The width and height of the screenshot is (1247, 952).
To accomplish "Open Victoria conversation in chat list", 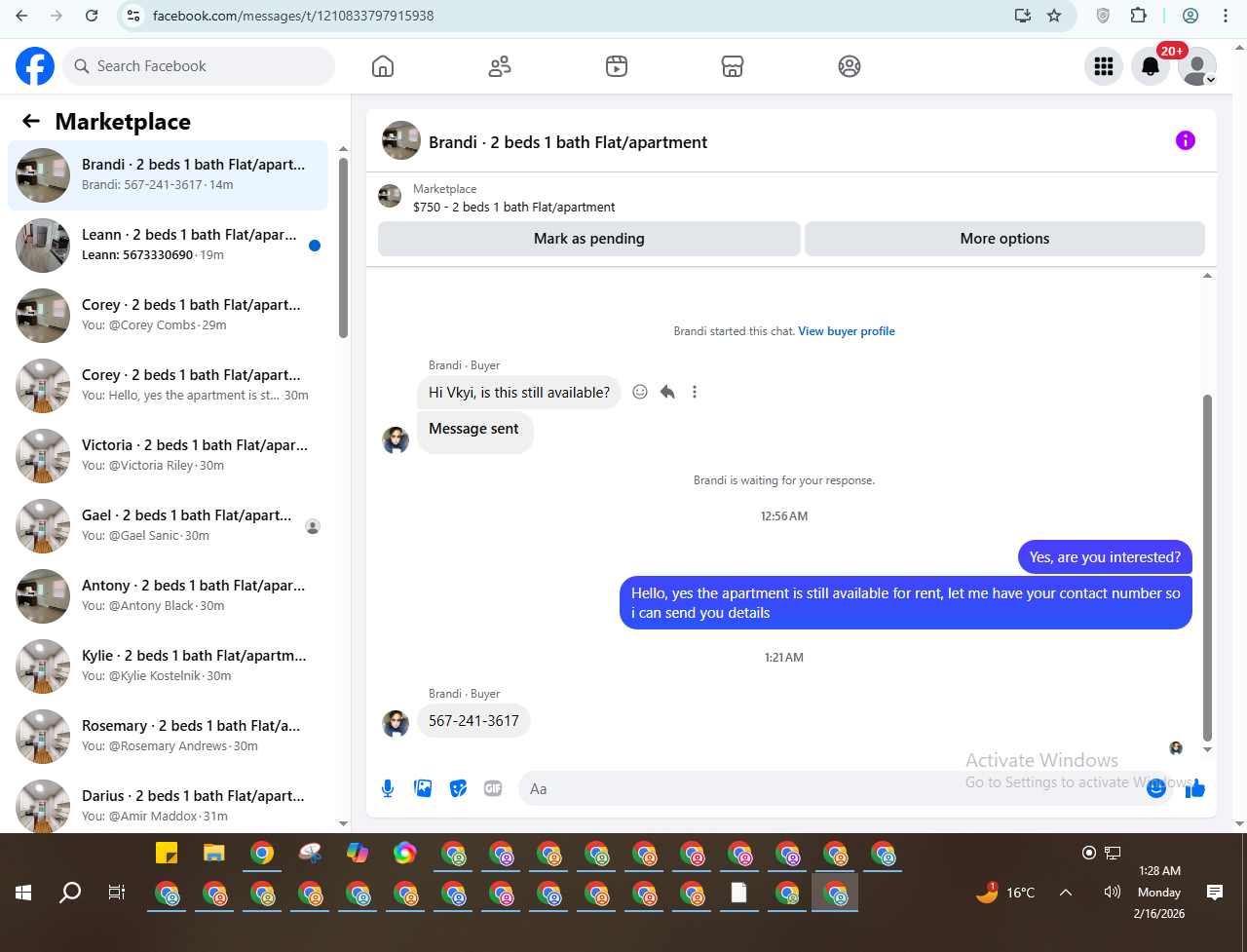I will [x=168, y=456].
